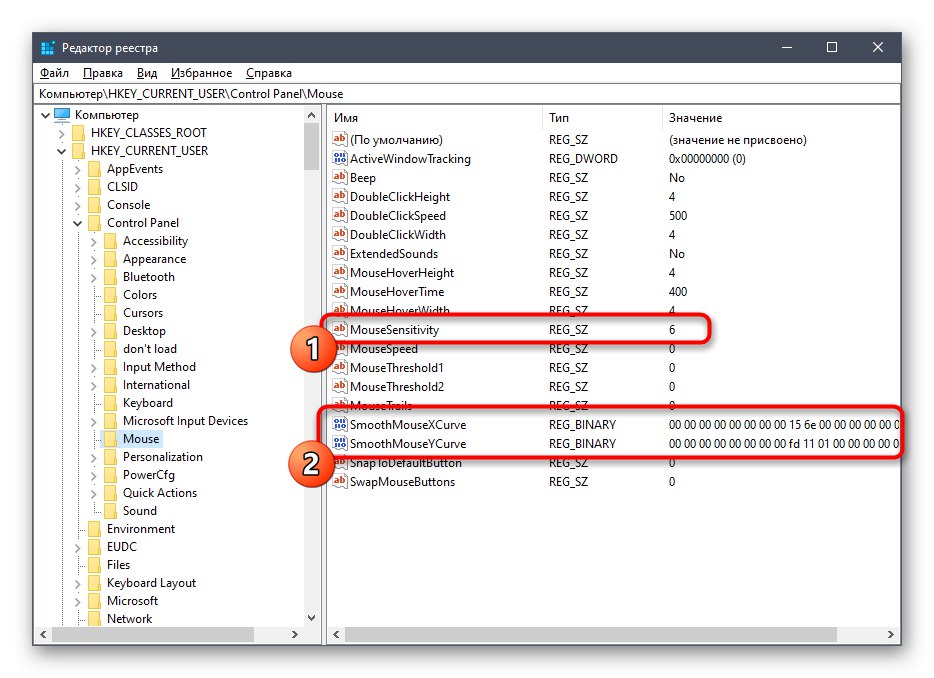Click the Registry Editor app icon in title bar
Viewport: 934px width, 678px height.
coord(48,48)
